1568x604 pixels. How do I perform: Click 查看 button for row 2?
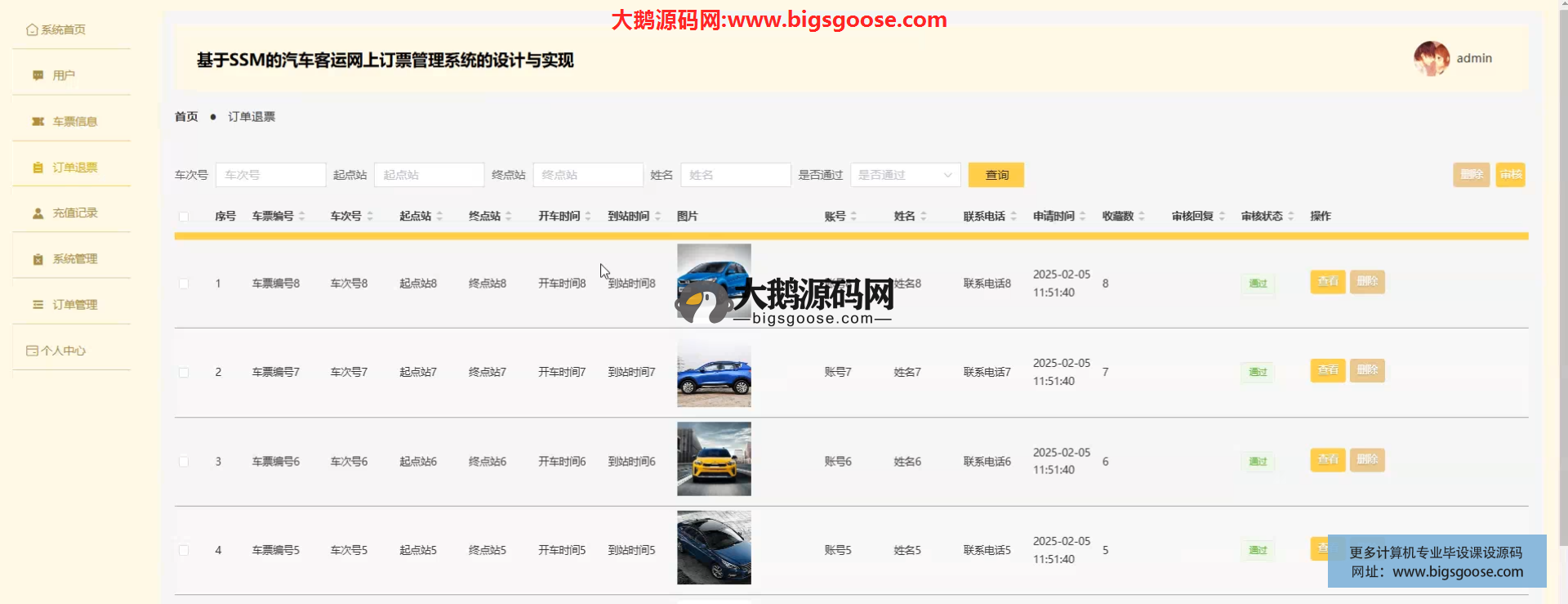[1327, 370]
